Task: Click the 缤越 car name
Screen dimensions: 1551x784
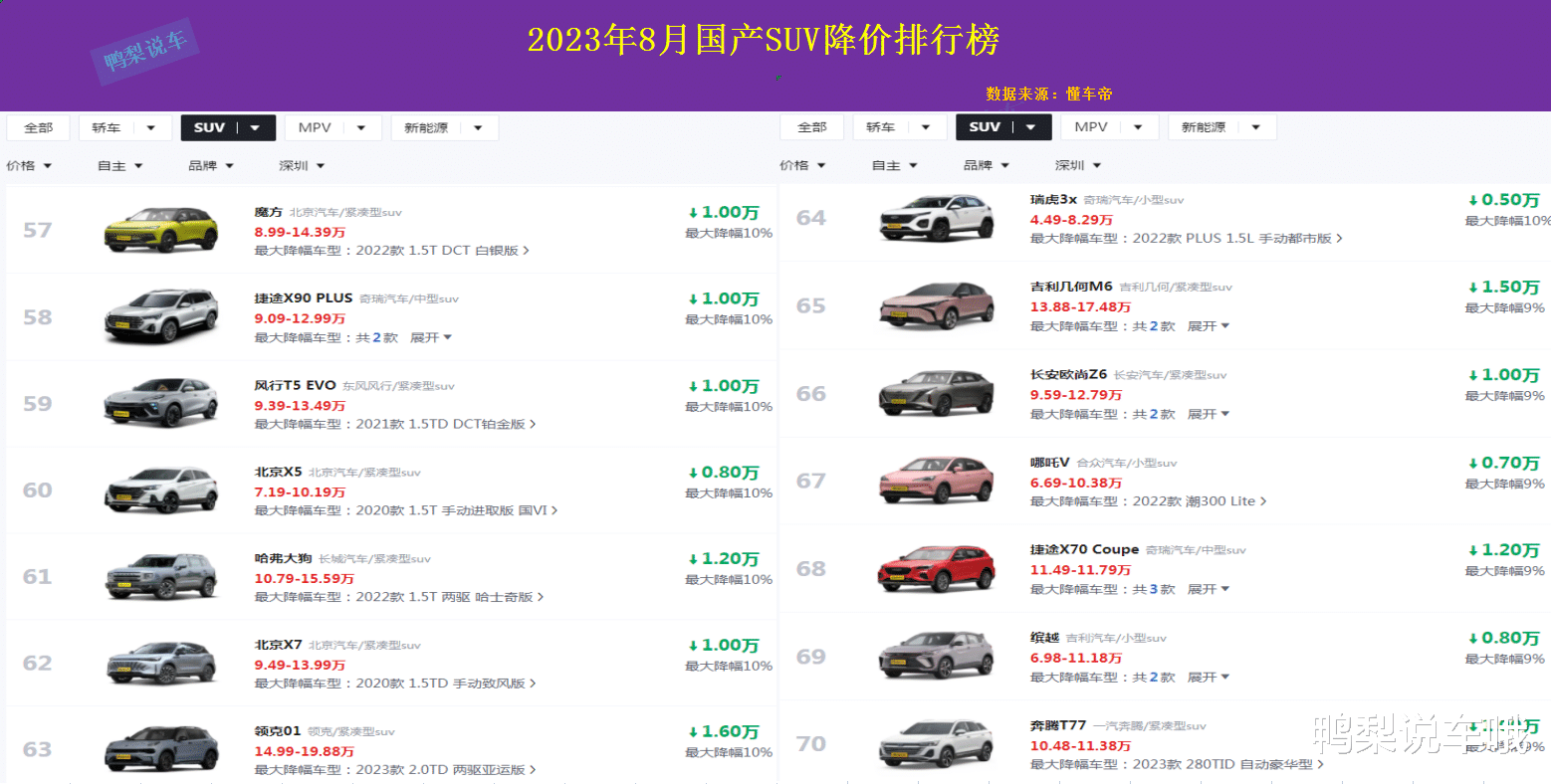Action: coord(1044,638)
